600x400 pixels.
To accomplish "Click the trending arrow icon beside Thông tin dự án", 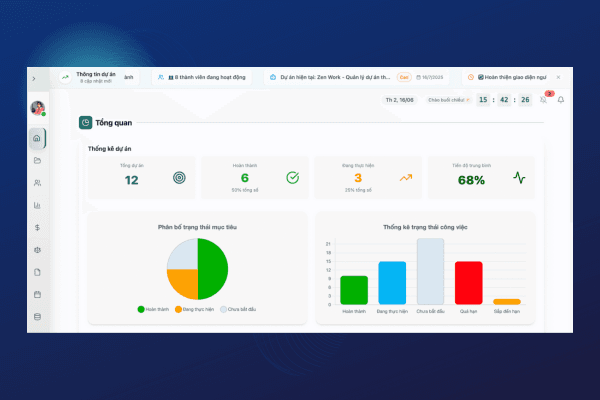I will pos(65,77).
